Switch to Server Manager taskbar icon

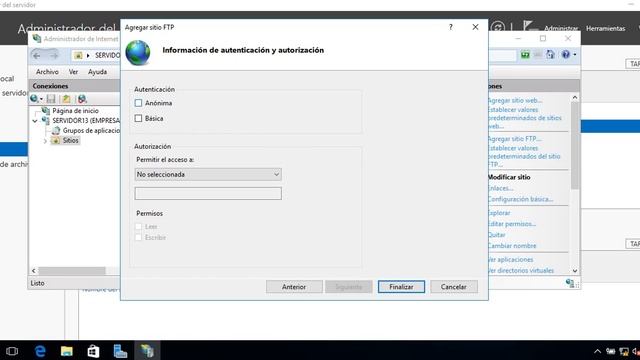coord(120,351)
